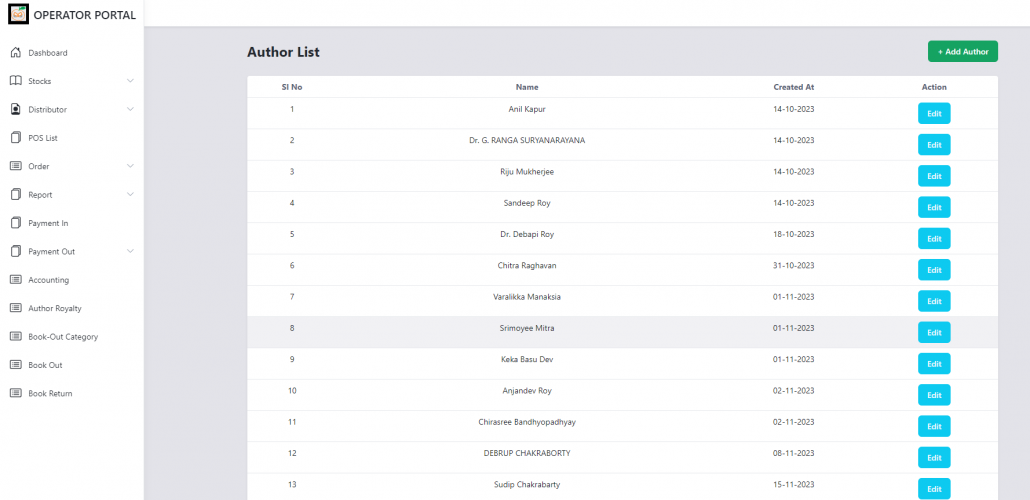
Task: Expand the Payment Out submenu chevron
Action: tap(130, 251)
